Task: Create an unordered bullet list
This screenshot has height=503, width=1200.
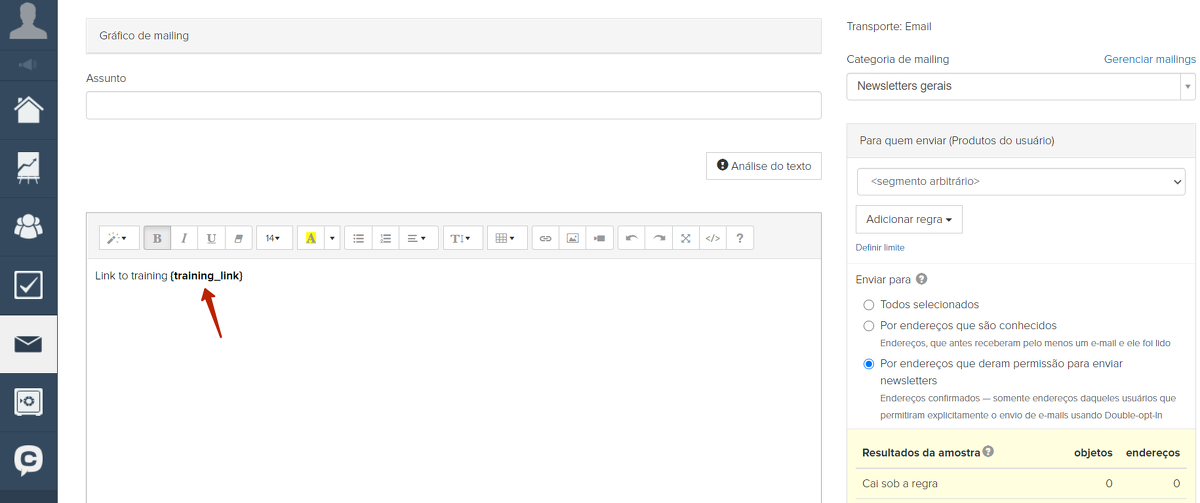Action: [358, 238]
